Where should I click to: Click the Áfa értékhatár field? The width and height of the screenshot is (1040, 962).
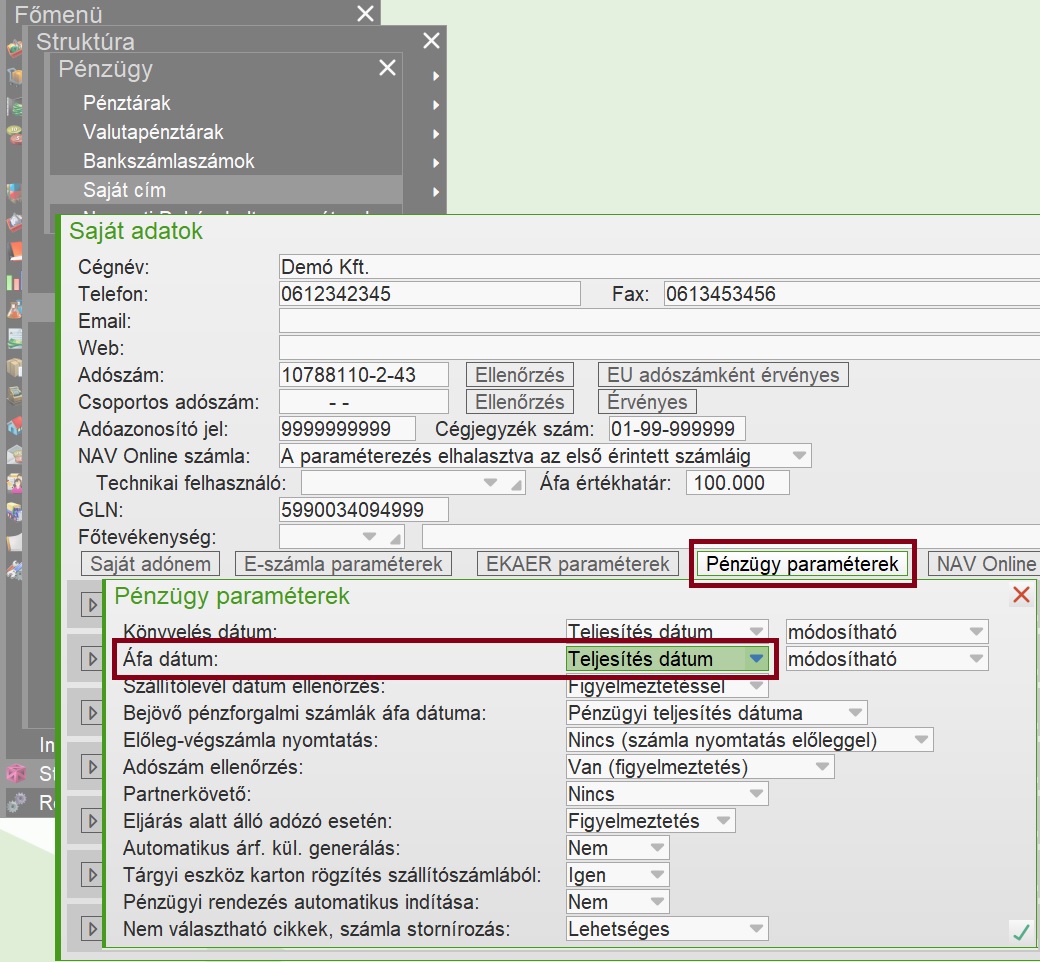click(x=738, y=483)
